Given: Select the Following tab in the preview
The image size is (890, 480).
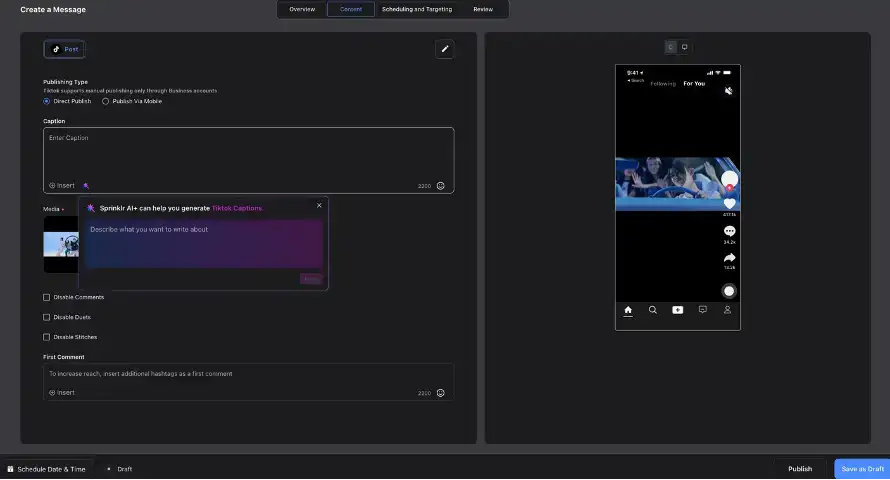Looking at the screenshot, I should (x=663, y=84).
